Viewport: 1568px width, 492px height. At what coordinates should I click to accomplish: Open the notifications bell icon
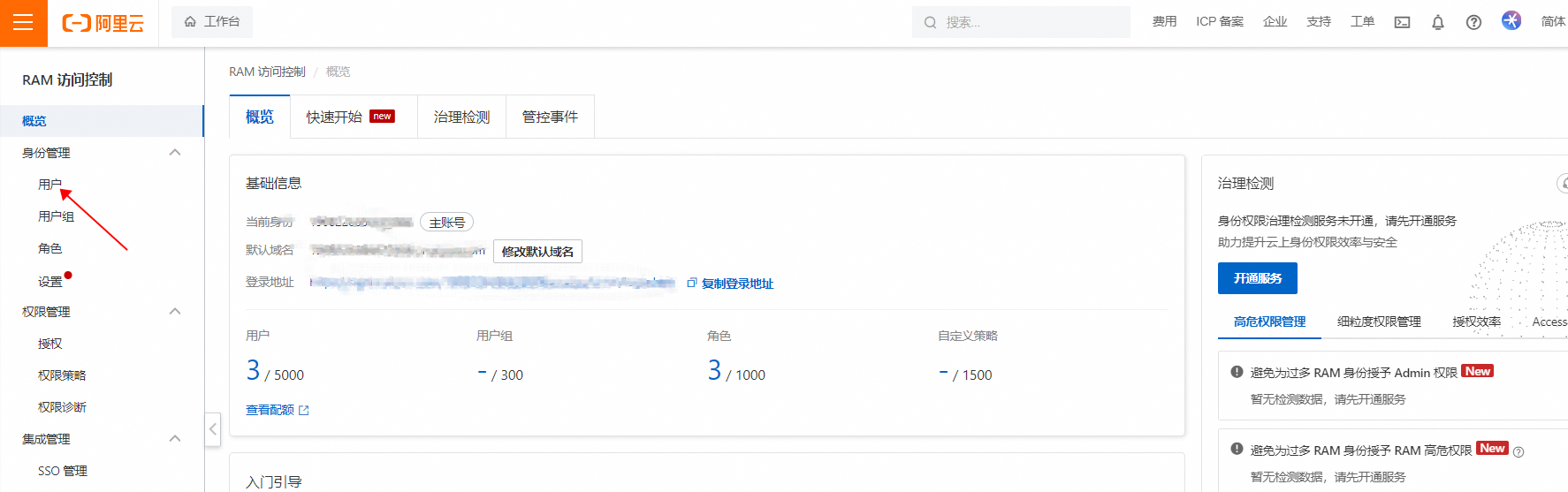(1437, 22)
